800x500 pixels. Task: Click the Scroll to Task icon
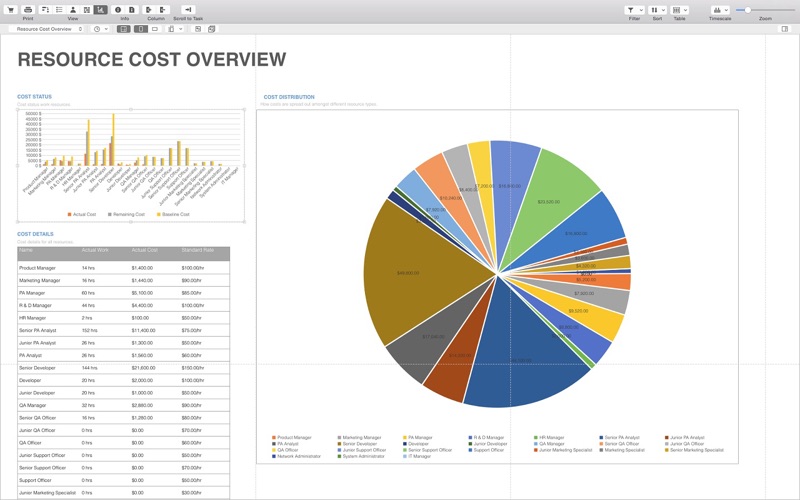[188, 10]
